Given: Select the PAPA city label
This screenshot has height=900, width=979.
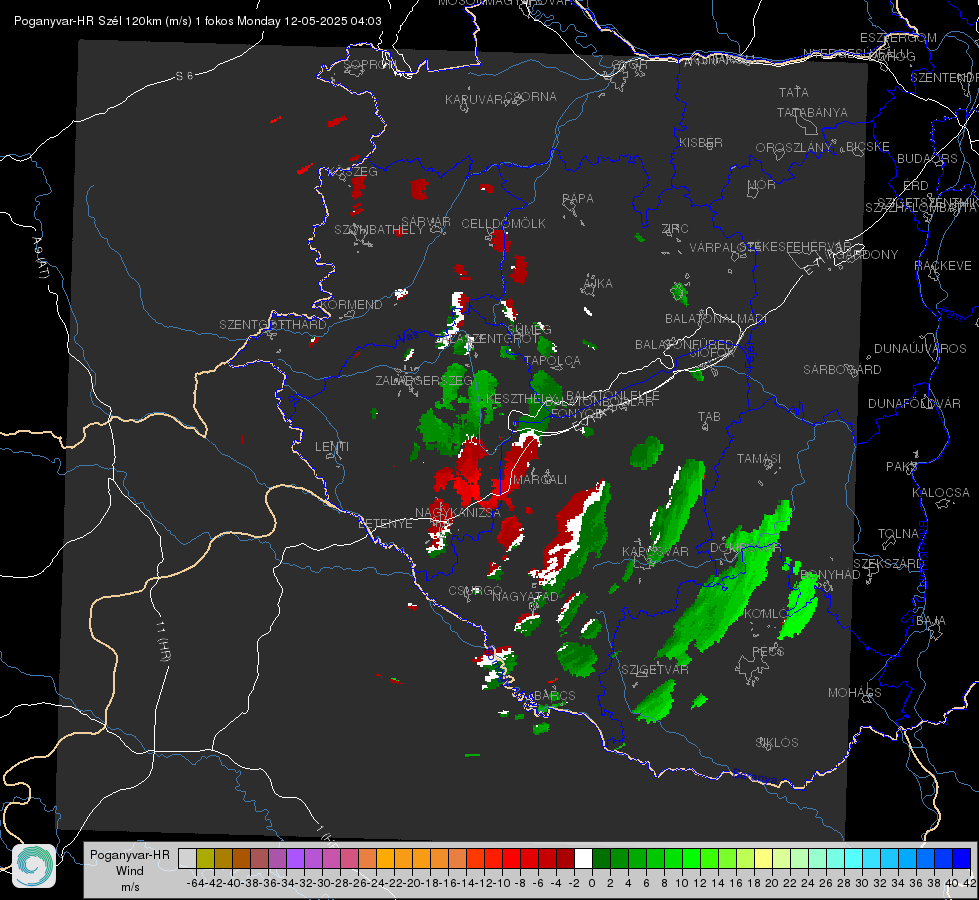Looking at the screenshot, I should click(x=578, y=199).
